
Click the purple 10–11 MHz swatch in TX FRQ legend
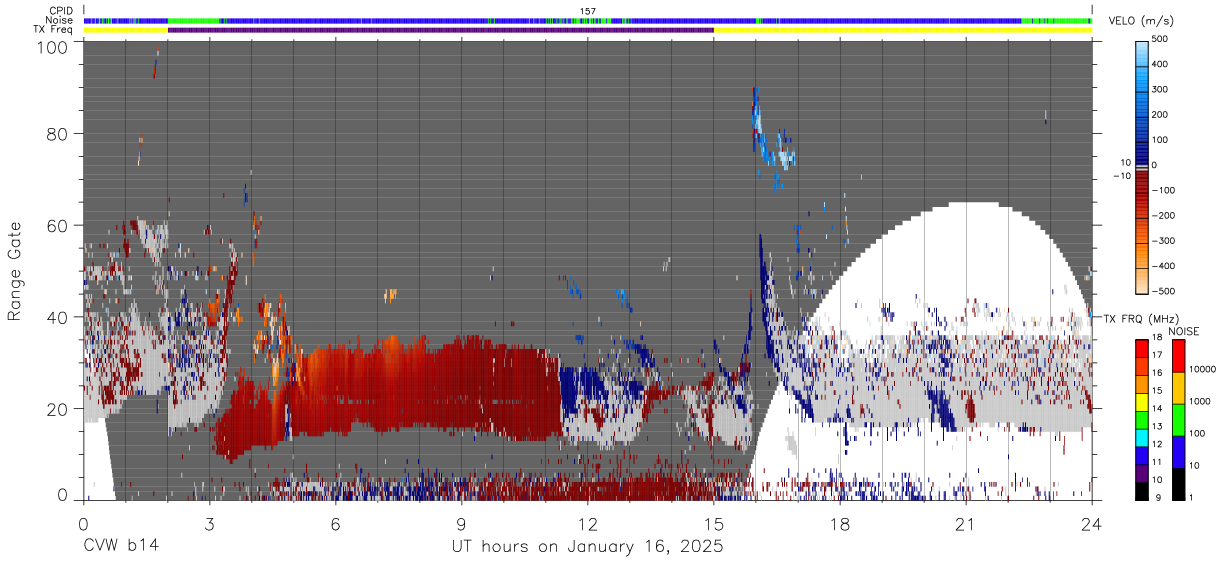pos(1142,473)
